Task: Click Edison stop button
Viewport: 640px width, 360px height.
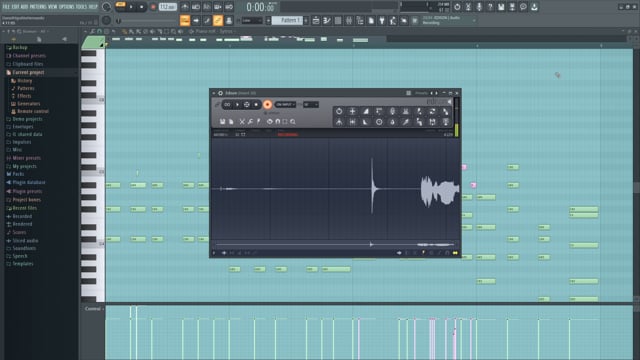Action: point(256,105)
